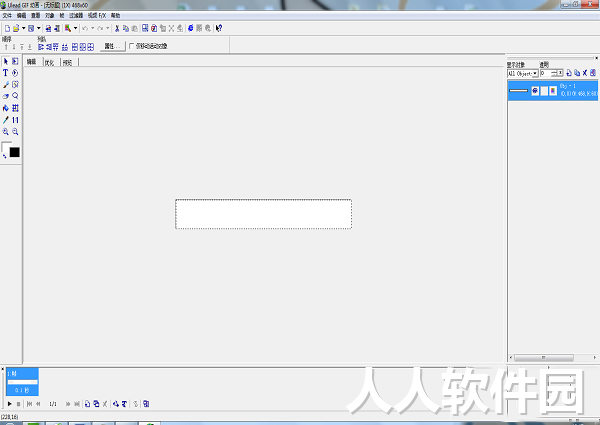
Task: Switch to the 预览 (Preview) tab
Action: tap(67, 62)
